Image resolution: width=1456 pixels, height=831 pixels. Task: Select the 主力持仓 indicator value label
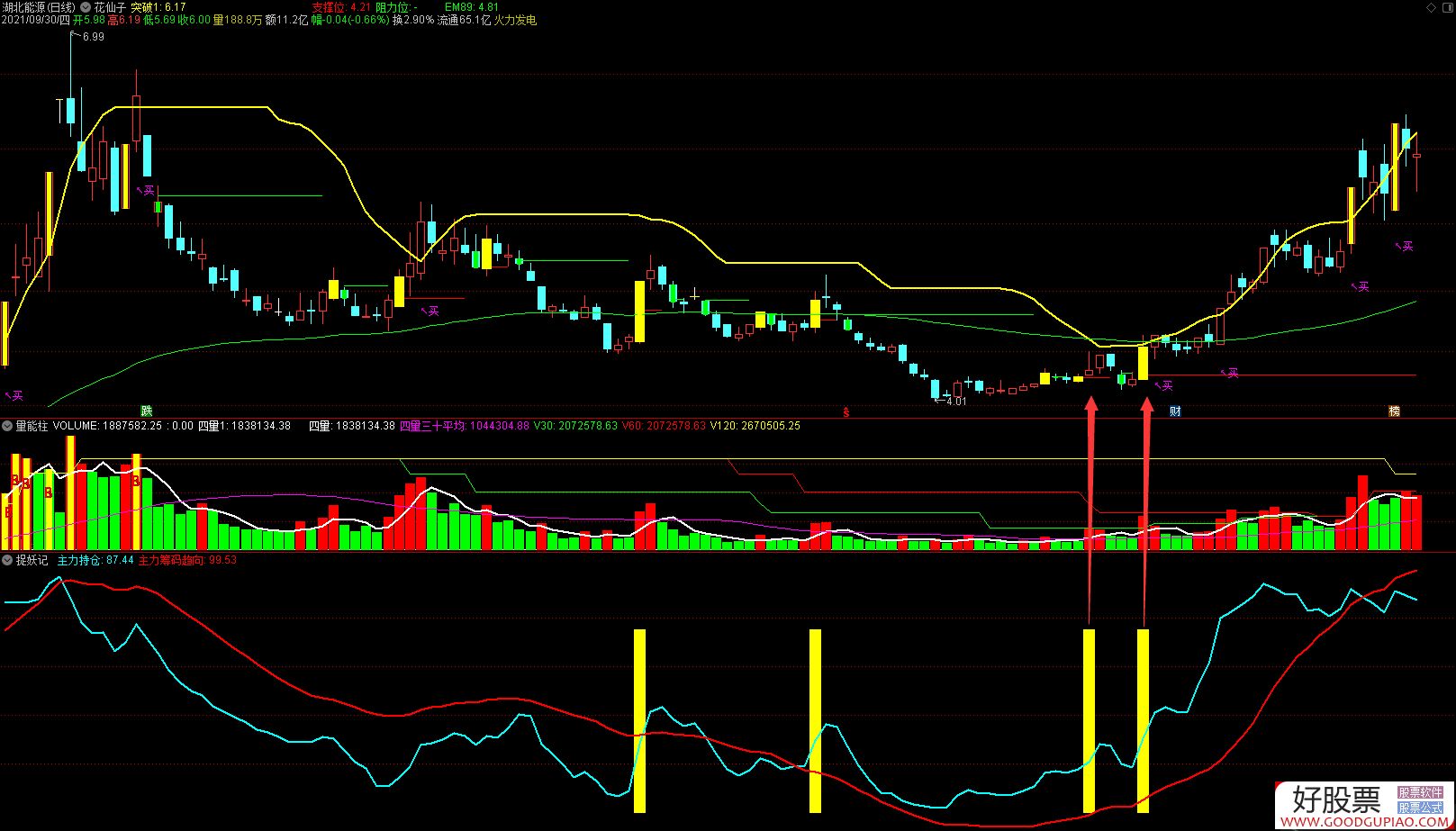point(95,560)
